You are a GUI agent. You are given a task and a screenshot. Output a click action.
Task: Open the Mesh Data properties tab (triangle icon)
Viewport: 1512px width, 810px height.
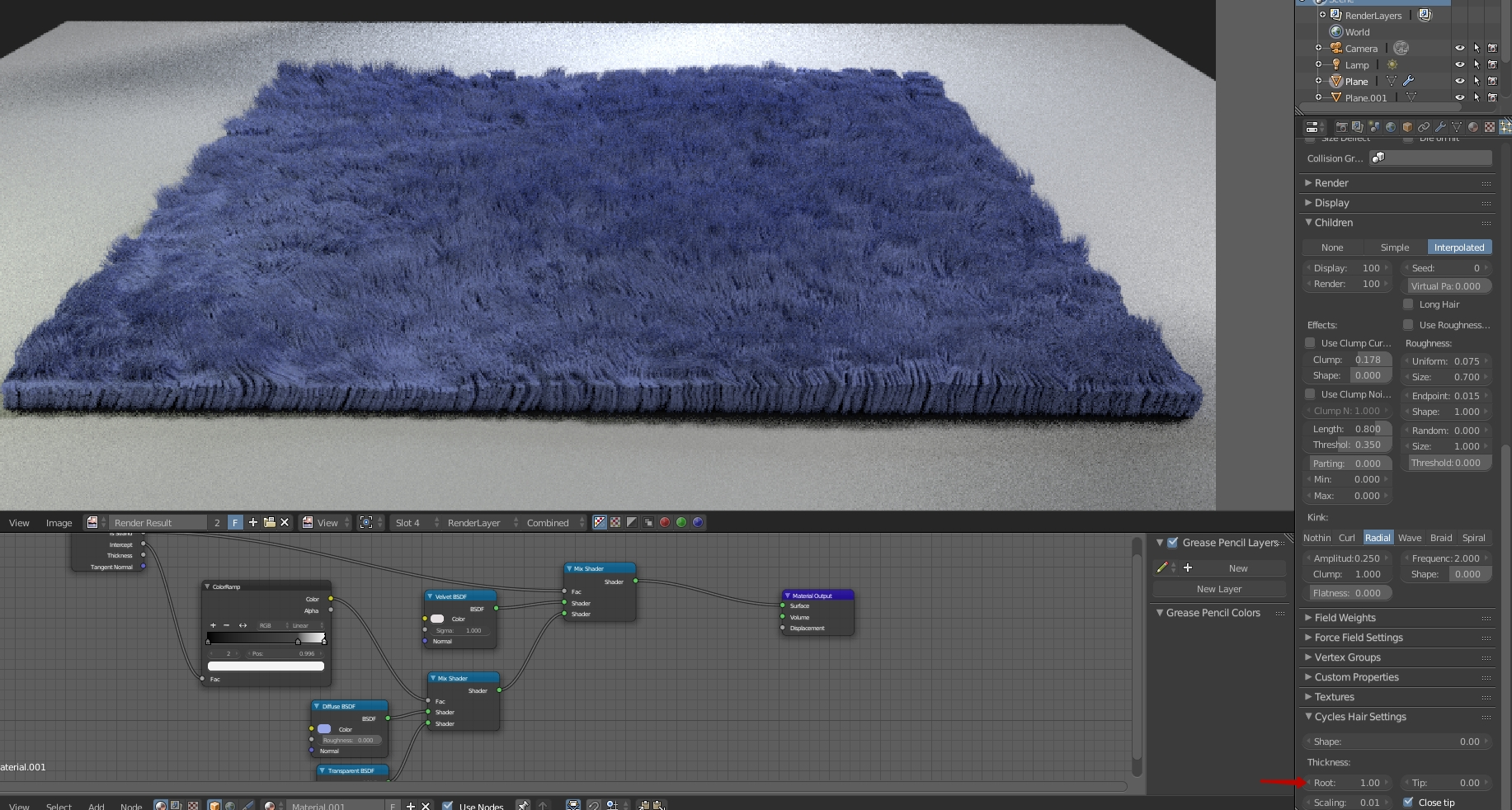click(1457, 127)
